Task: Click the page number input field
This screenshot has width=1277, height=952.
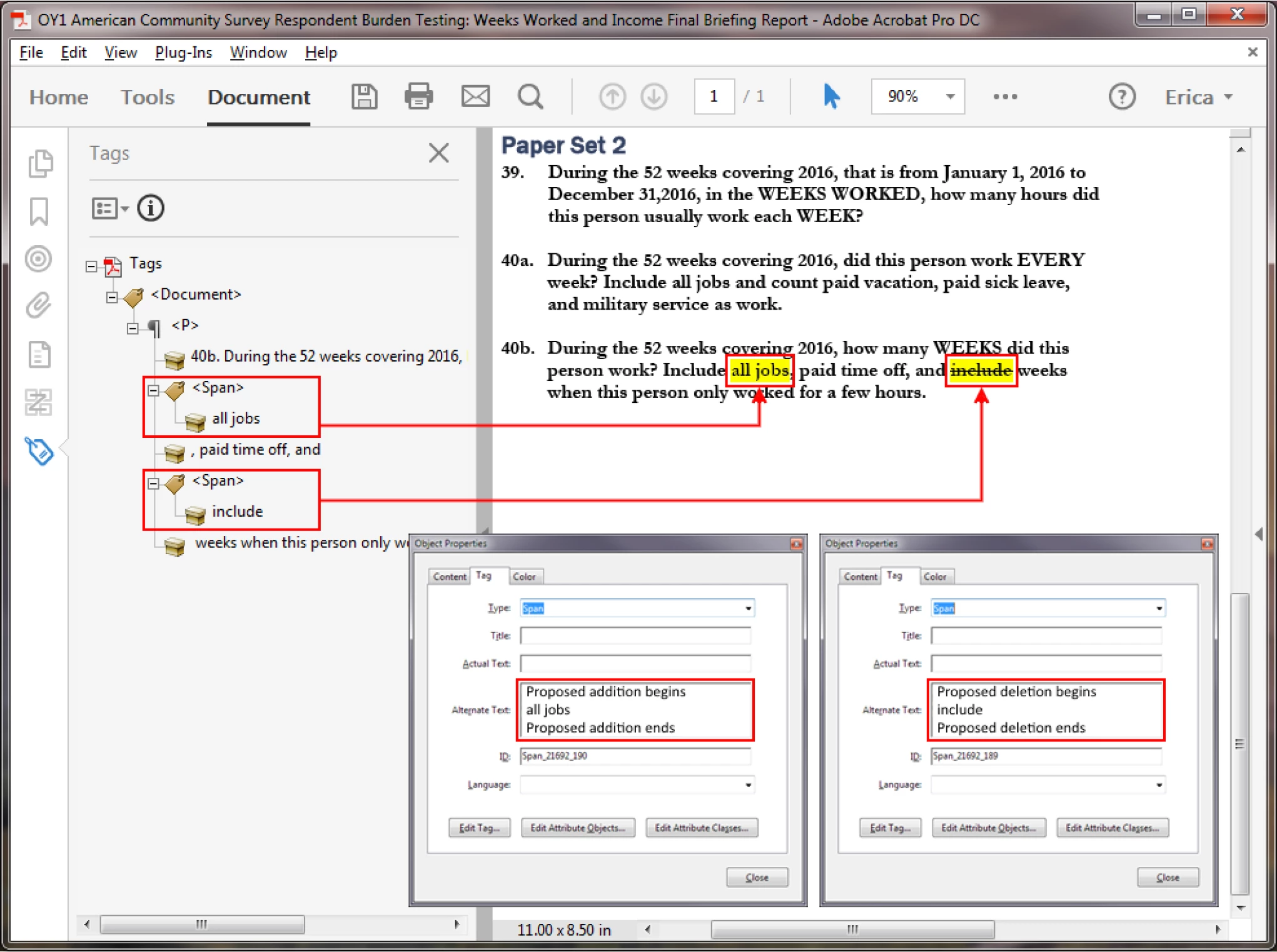Action: point(714,97)
